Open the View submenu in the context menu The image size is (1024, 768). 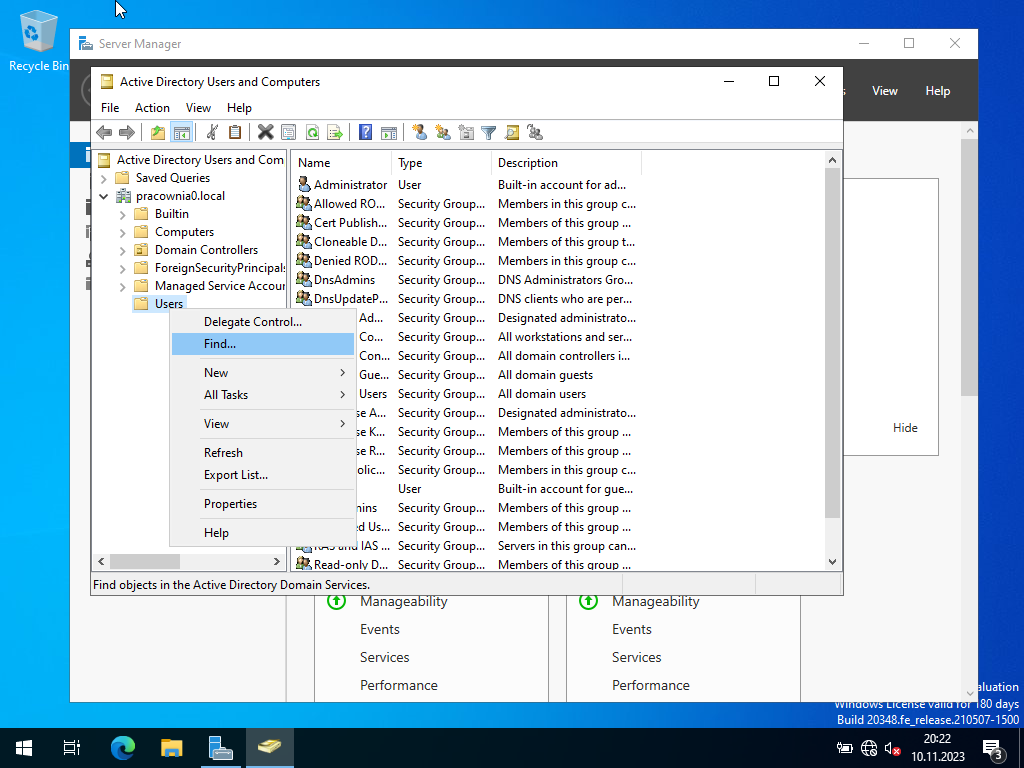point(263,423)
